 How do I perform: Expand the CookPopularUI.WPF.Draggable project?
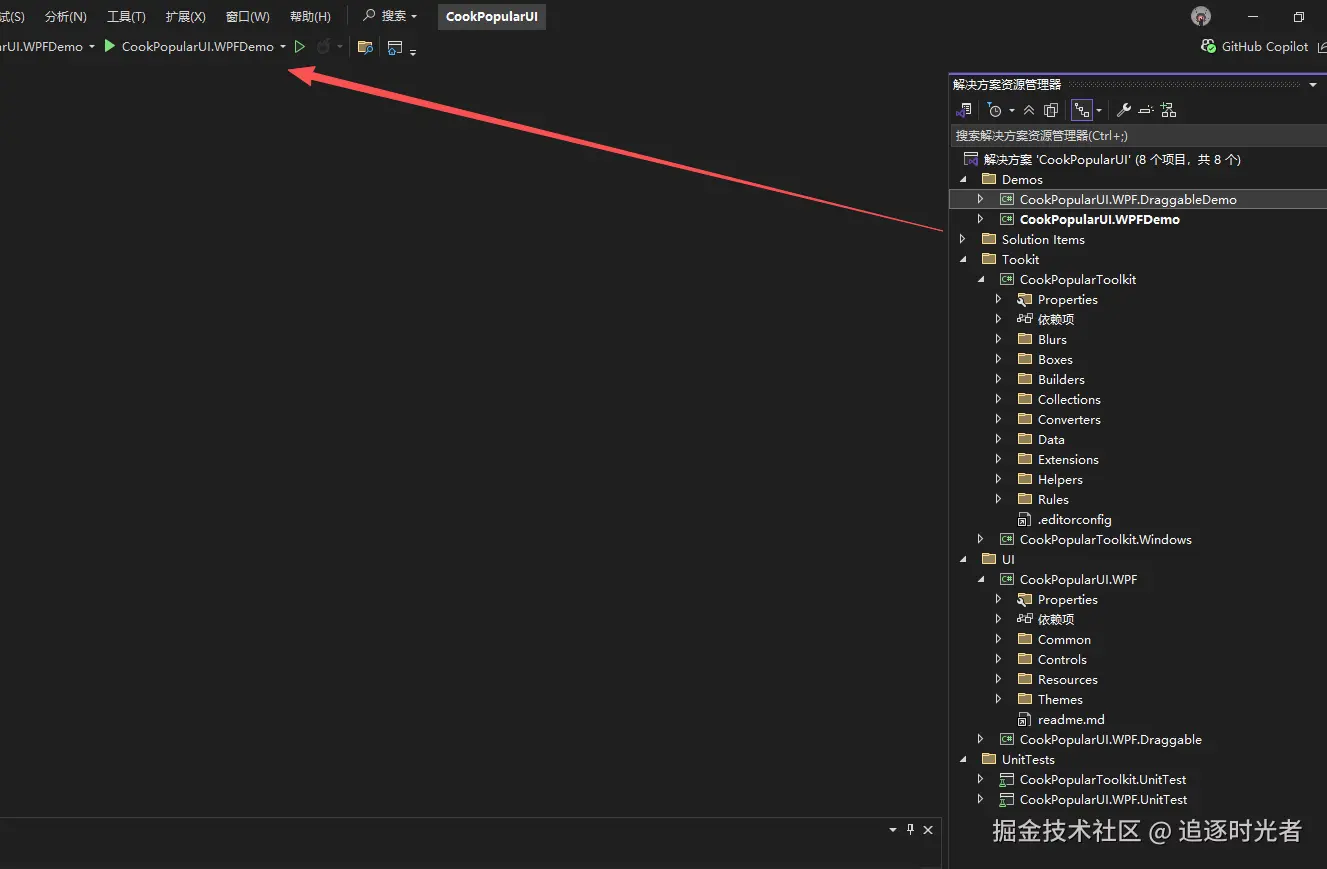tap(981, 740)
